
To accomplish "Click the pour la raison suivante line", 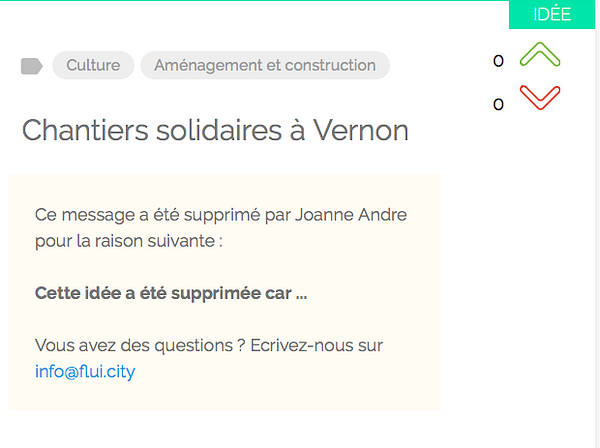I will 129,241.
